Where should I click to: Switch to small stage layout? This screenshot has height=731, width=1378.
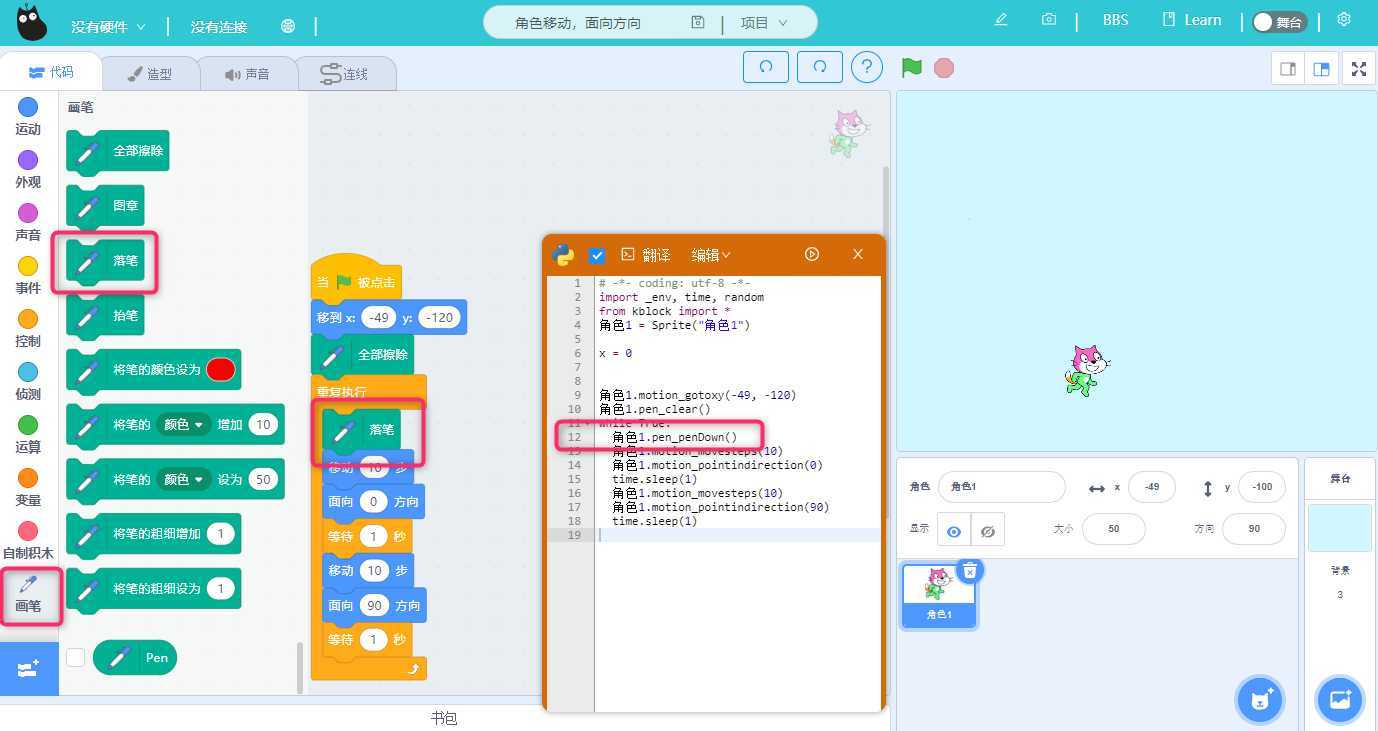1288,69
